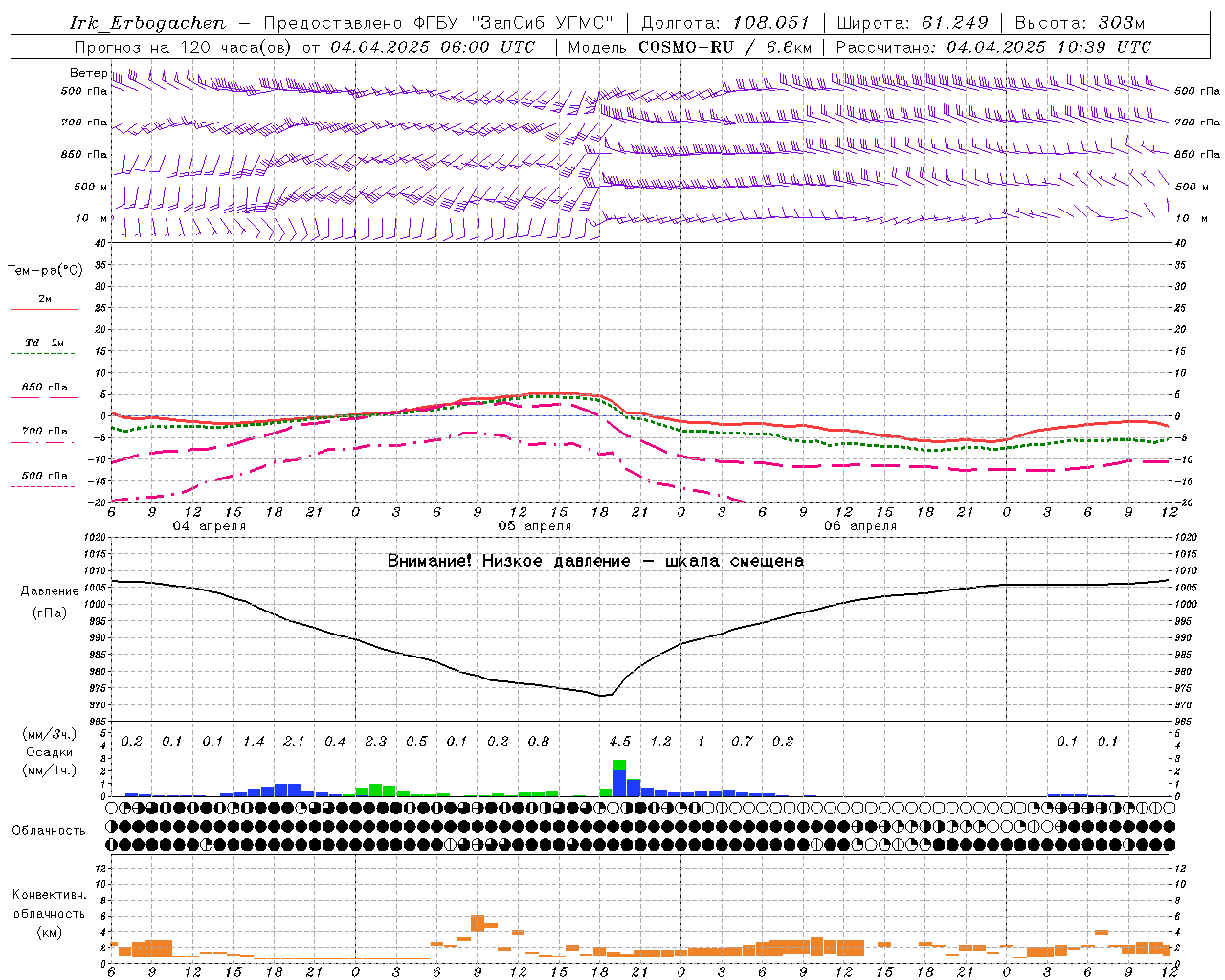This screenshot has width=1225, height=980.
Task: Click the 4.5 precipitation value
Action: (x=620, y=741)
